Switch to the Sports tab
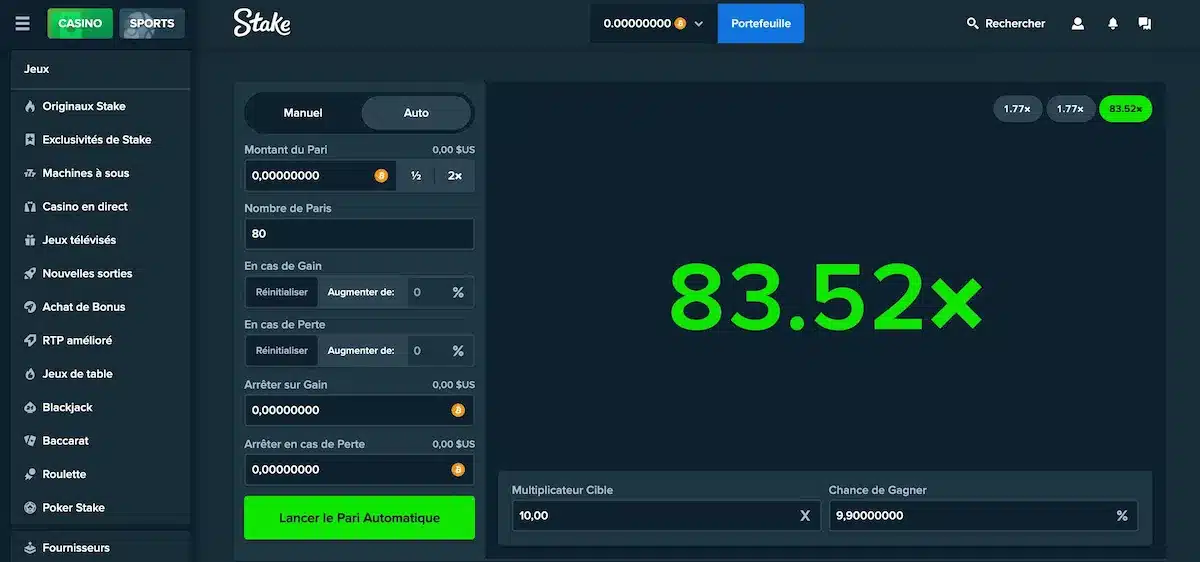 [x=151, y=23]
